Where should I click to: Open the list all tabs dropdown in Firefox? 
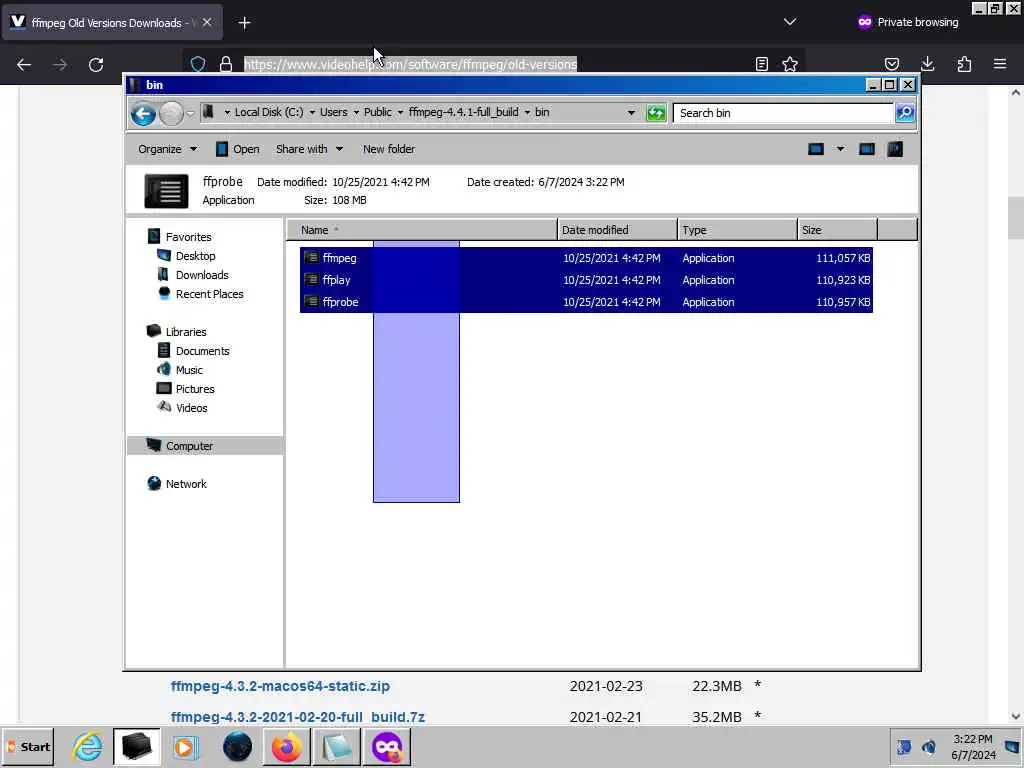coord(790,22)
